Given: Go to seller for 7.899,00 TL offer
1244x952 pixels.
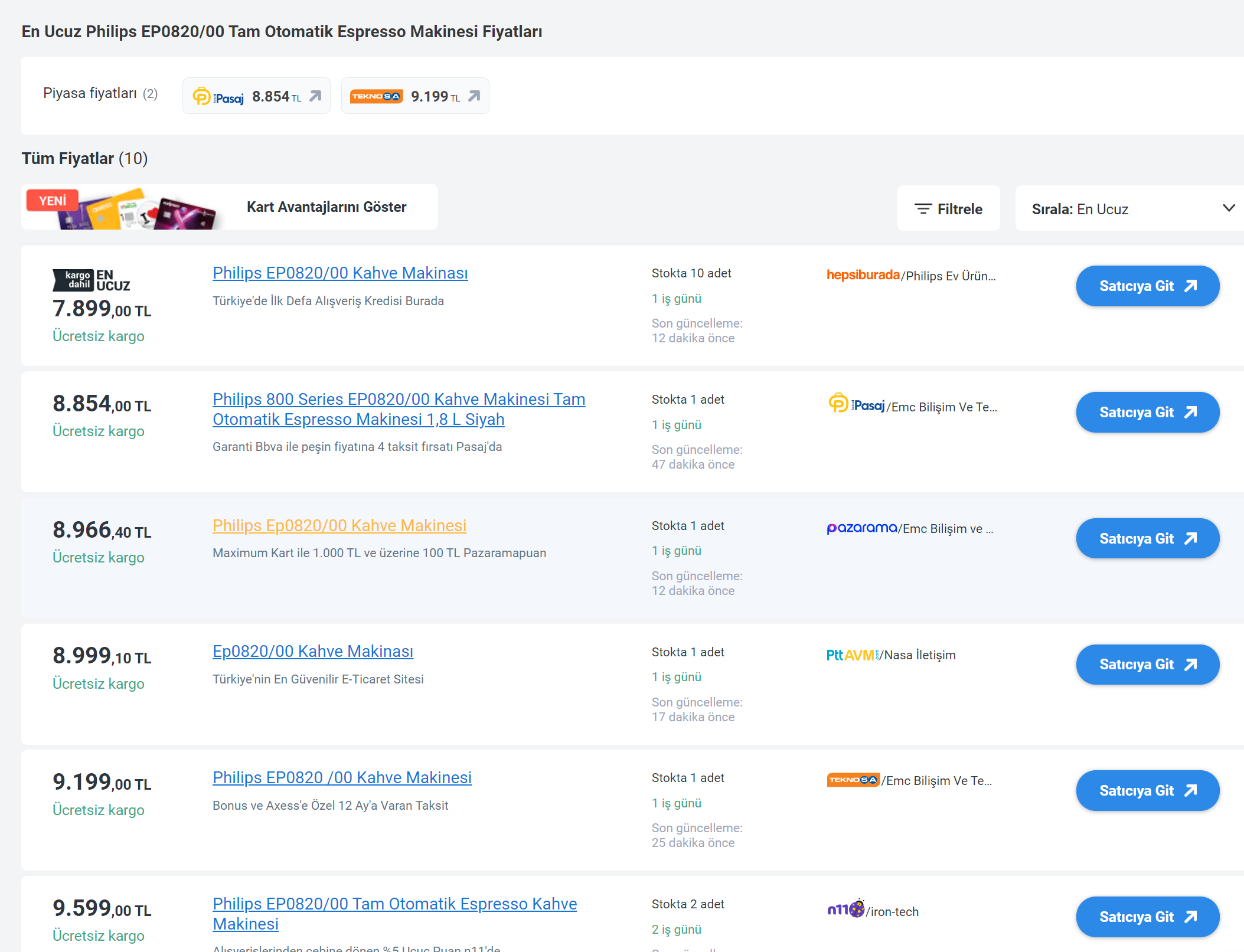Looking at the screenshot, I should (1147, 286).
